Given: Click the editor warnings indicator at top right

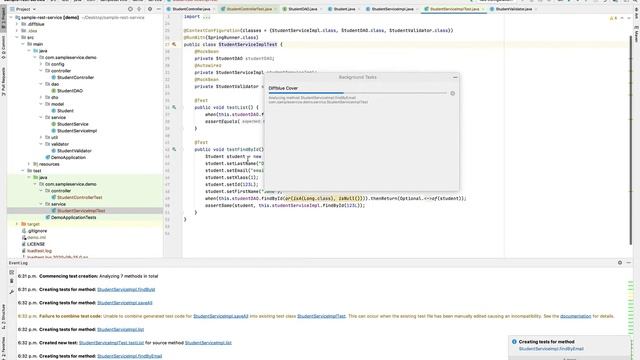Looking at the screenshot, I should click(613, 18).
